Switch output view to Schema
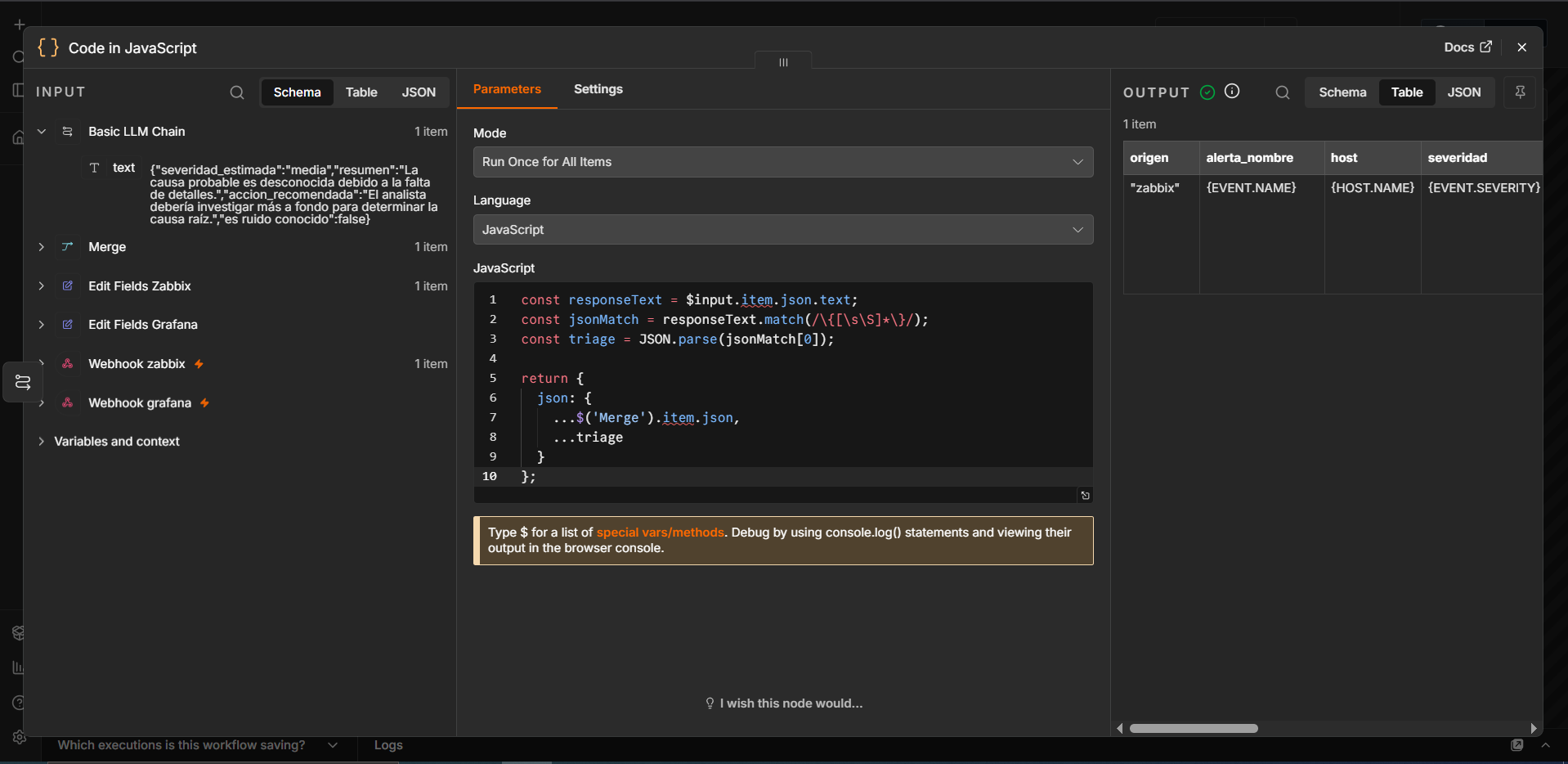1568x764 pixels. pos(1342,92)
